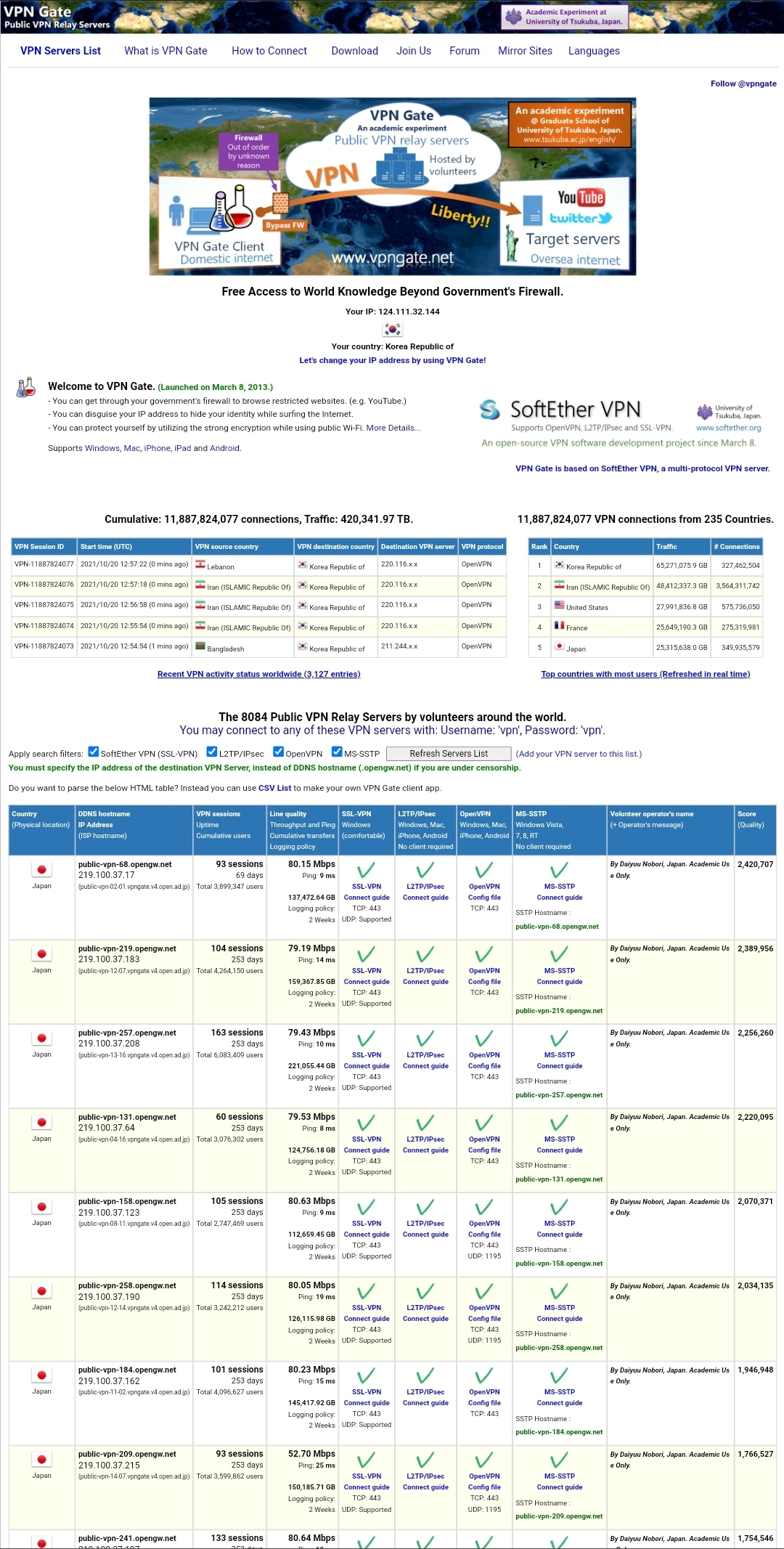Click the VPN Gate overview diagram image

pyautogui.click(x=393, y=187)
